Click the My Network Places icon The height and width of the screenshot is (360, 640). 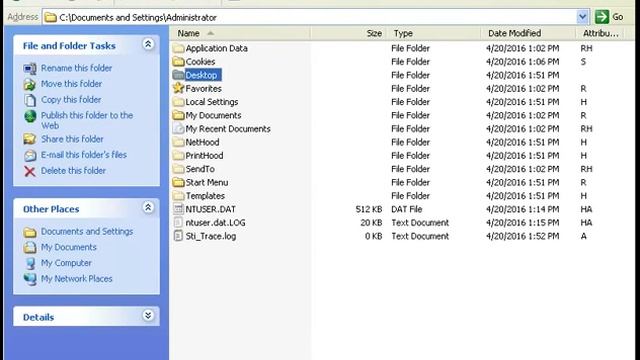point(30,279)
